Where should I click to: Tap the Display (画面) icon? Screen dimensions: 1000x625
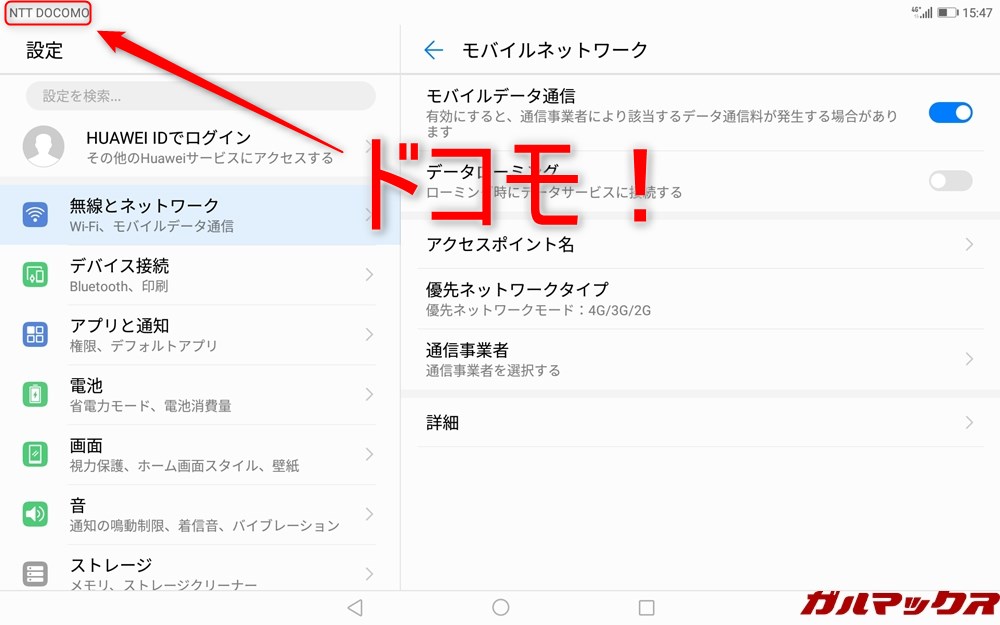[x=35, y=454]
